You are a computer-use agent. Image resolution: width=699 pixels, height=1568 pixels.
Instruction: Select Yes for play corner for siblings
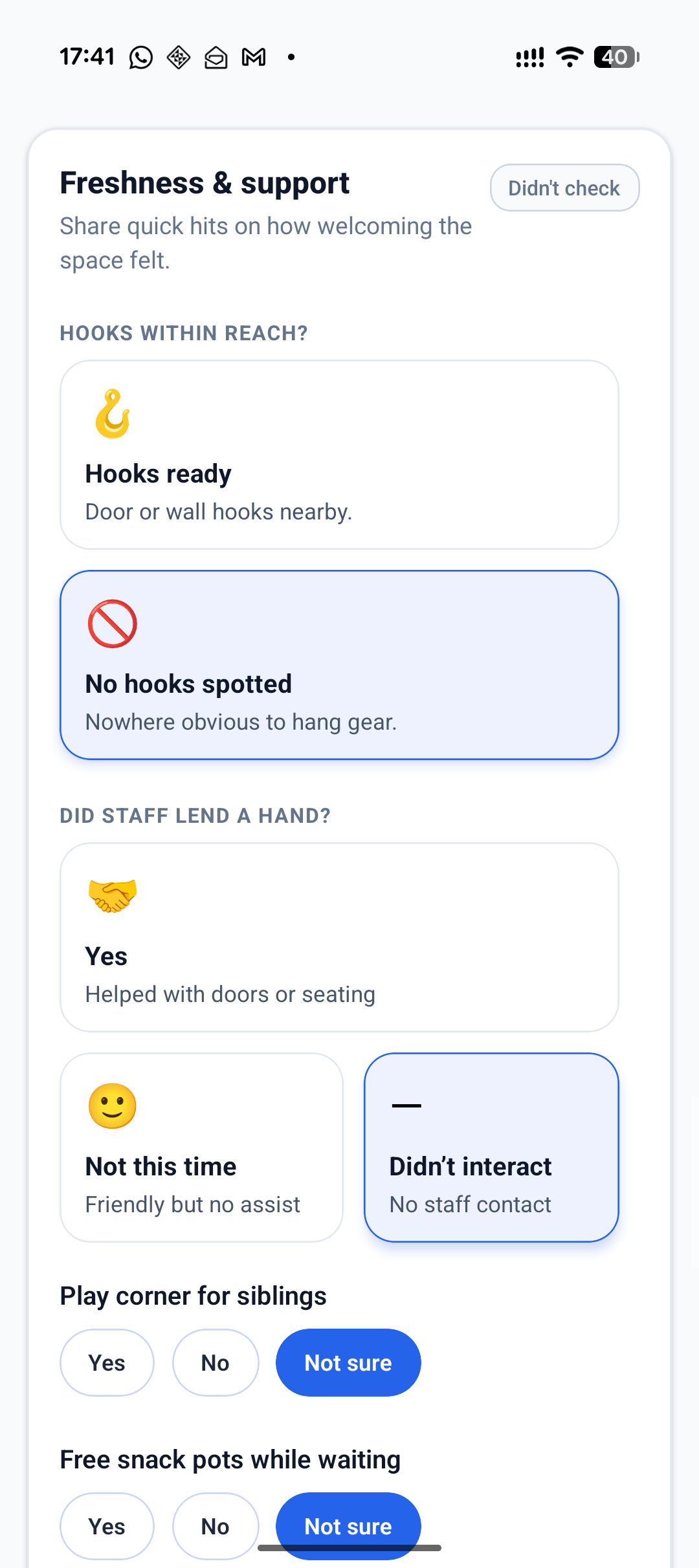click(107, 1362)
